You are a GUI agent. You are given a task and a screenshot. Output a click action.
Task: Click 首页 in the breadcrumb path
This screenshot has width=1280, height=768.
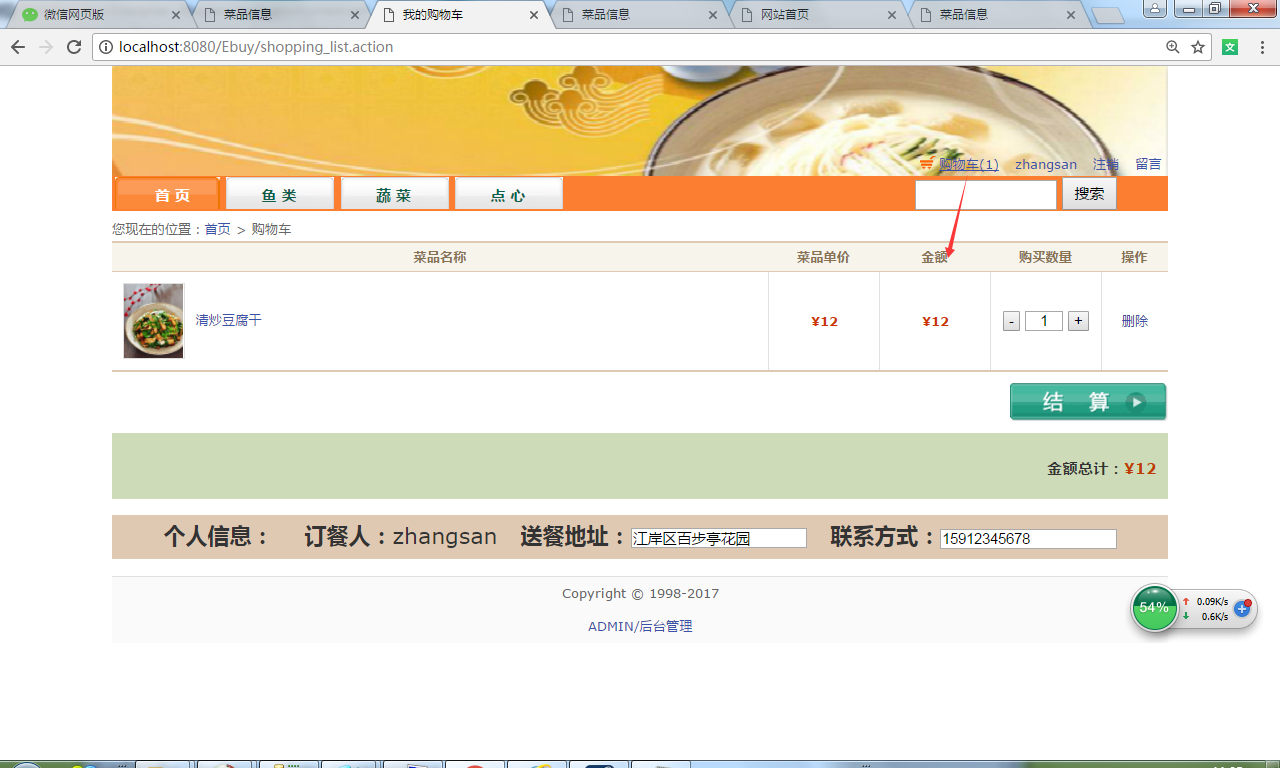click(218, 229)
